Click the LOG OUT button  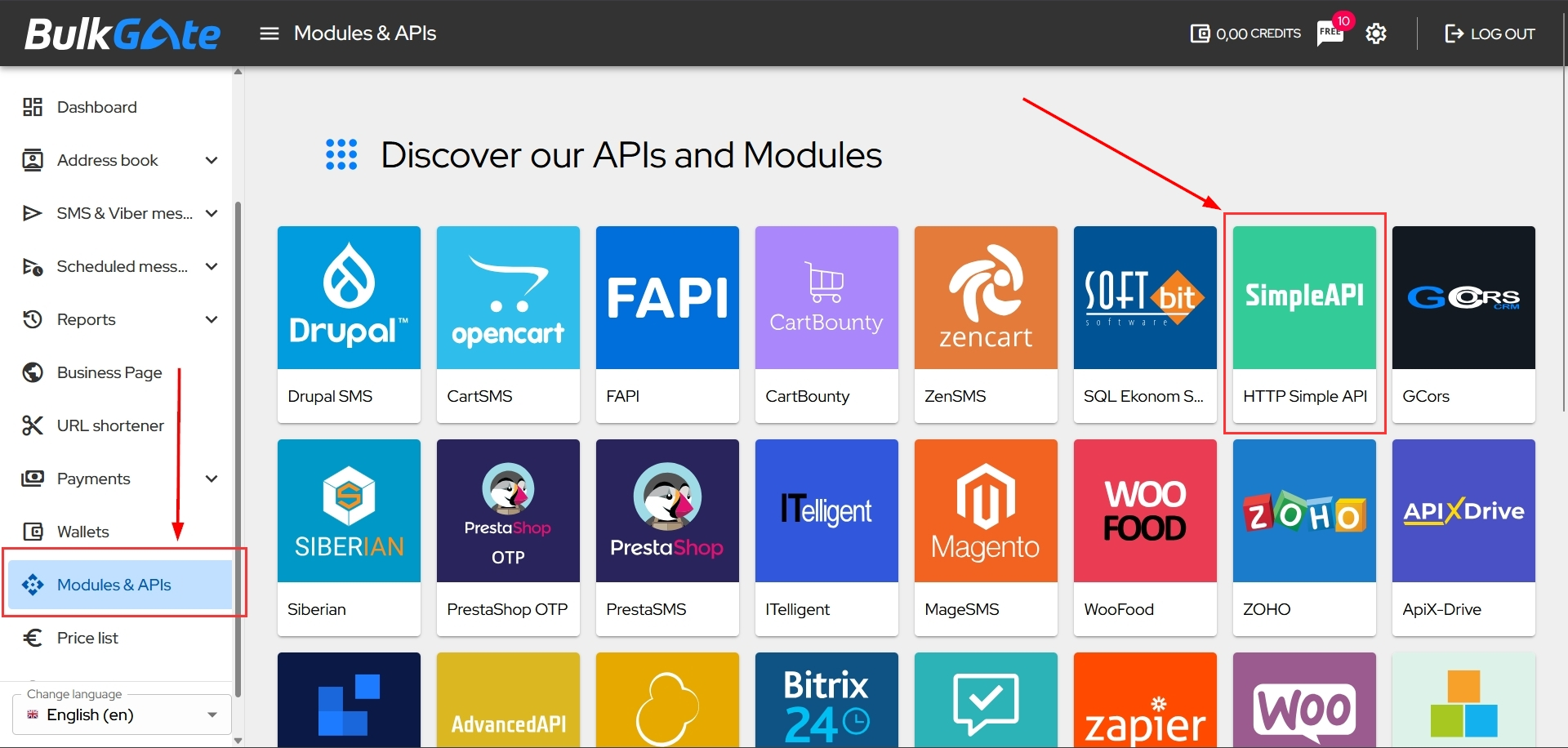[x=1490, y=33]
